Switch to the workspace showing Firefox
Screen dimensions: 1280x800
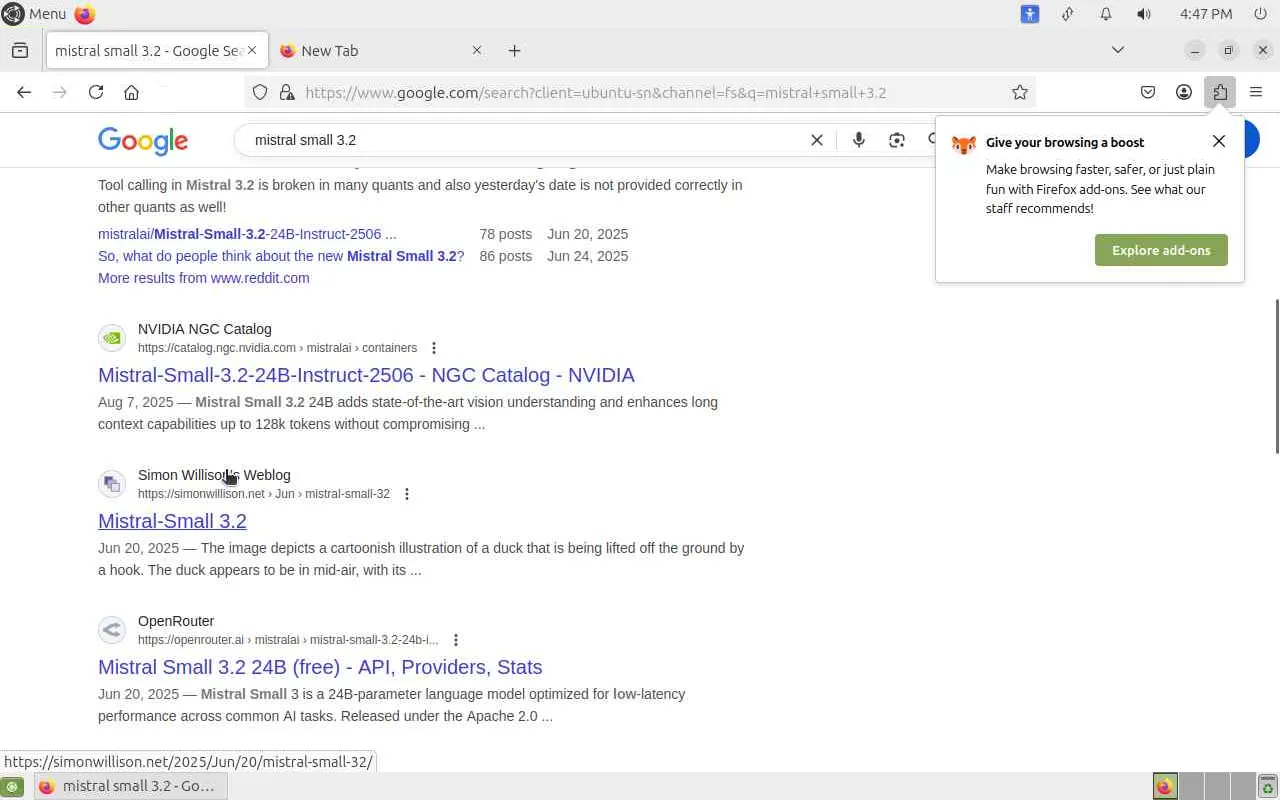pyautogui.click(x=1165, y=787)
